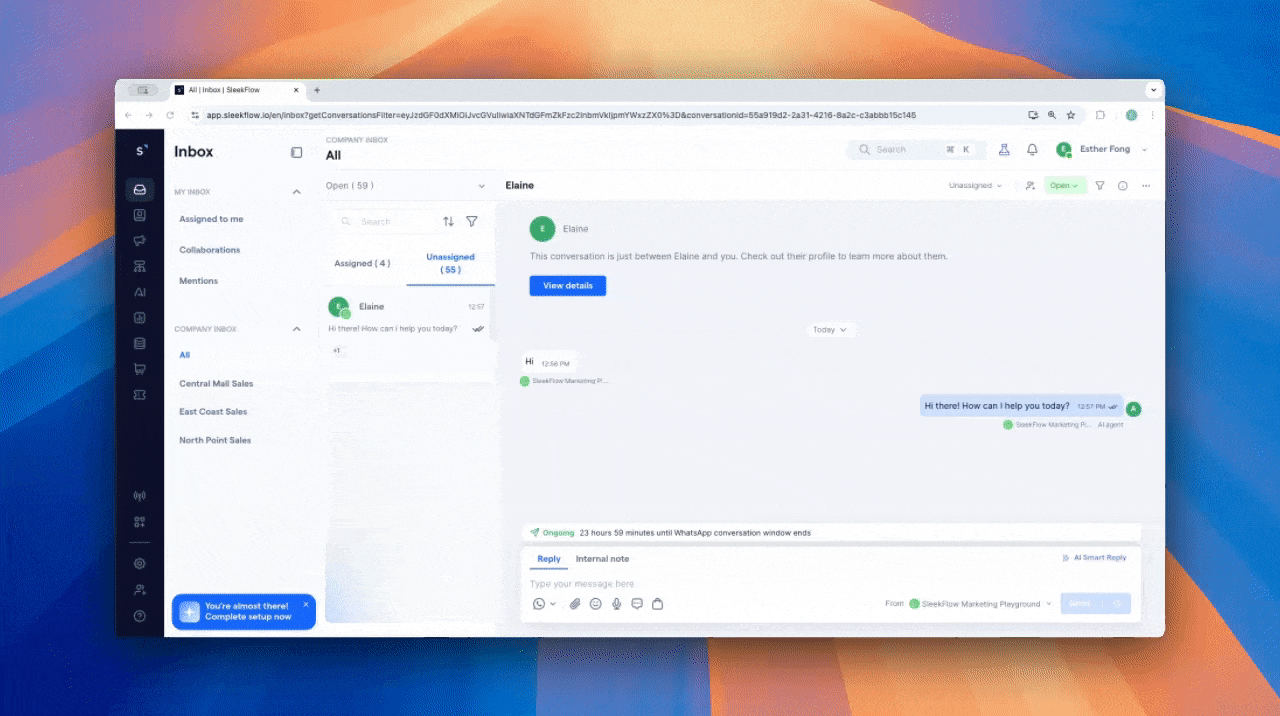Switch the message read status via checkmark icon
This screenshot has height=716, width=1280.
coord(478,328)
